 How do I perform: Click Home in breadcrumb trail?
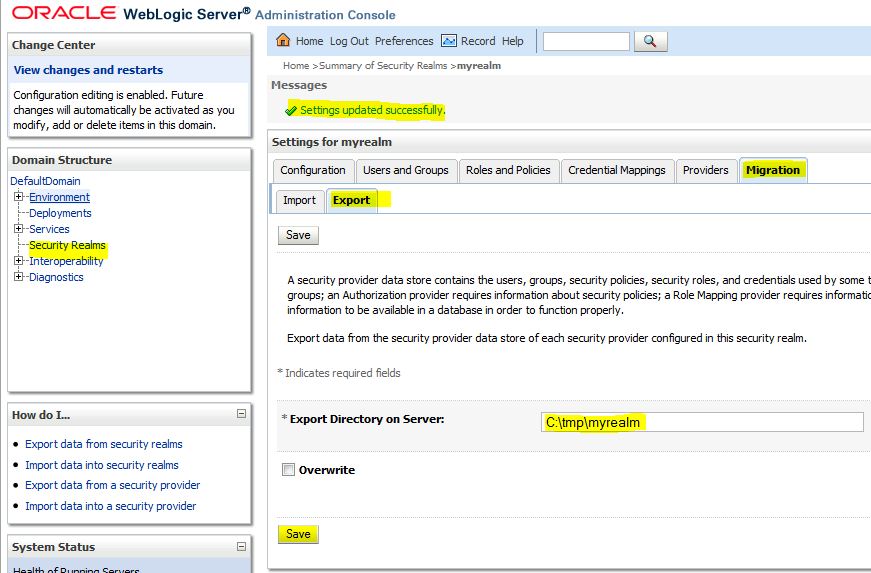pos(296,66)
